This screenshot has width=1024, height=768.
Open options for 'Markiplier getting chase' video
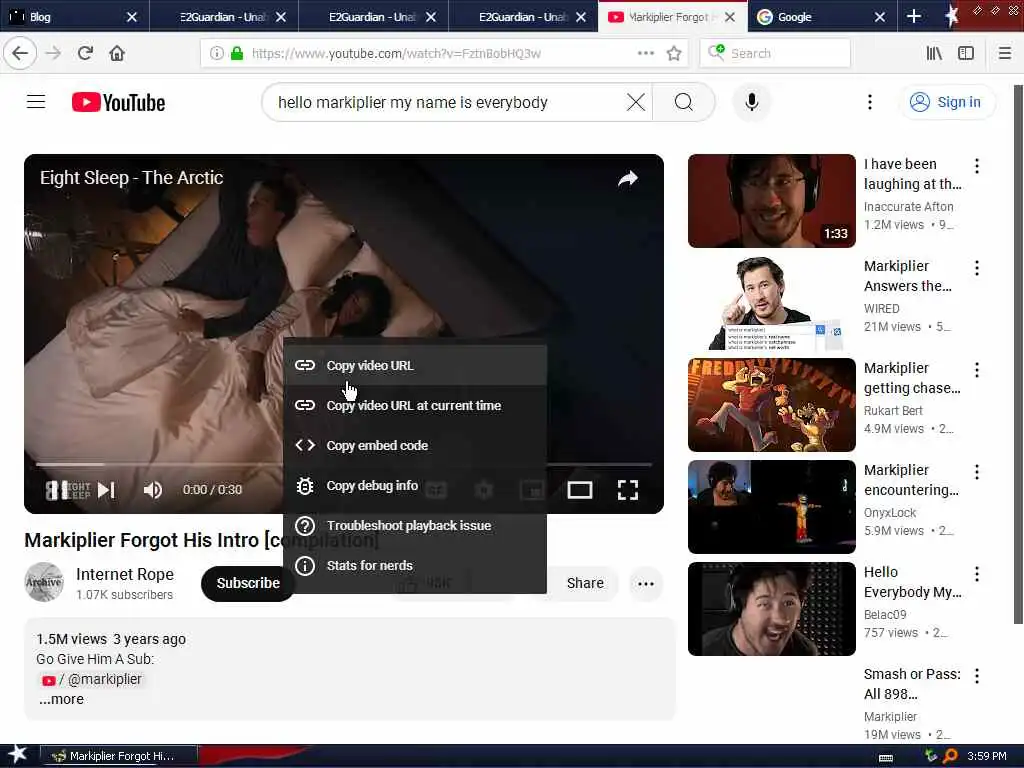tap(977, 370)
